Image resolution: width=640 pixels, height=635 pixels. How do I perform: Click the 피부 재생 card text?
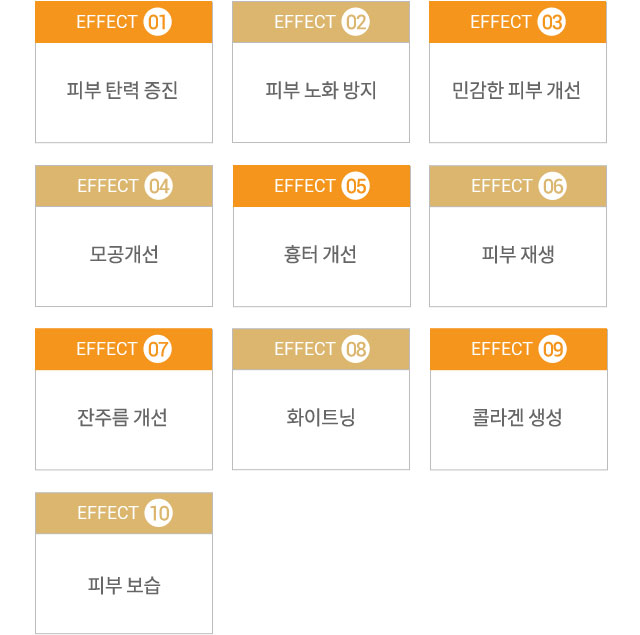tap(518, 254)
